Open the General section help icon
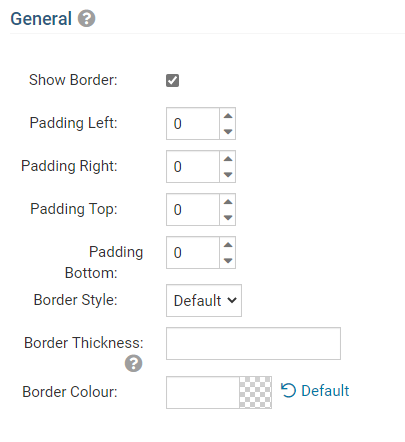The width and height of the screenshot is (405, 442). click(x=86, y=18)
